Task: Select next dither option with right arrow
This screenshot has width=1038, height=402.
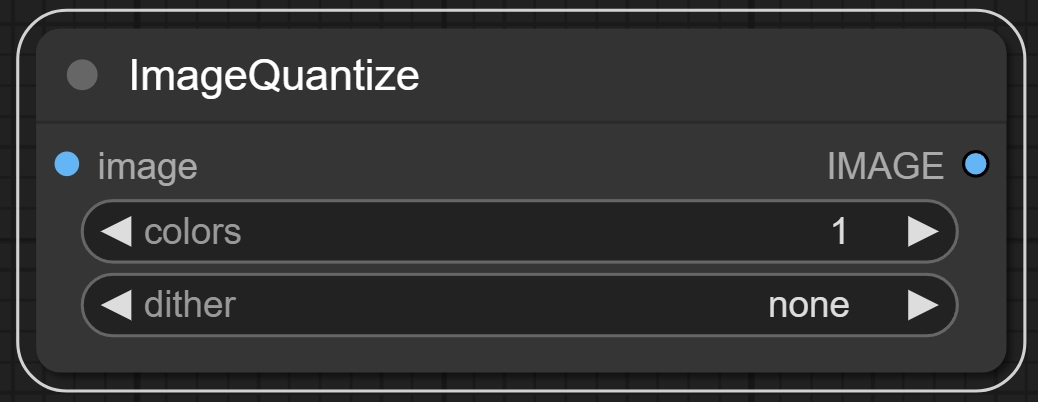Action: (922, 305)
